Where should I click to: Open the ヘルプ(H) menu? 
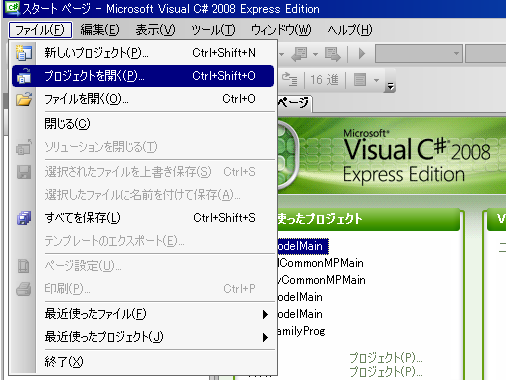point(350,30)
